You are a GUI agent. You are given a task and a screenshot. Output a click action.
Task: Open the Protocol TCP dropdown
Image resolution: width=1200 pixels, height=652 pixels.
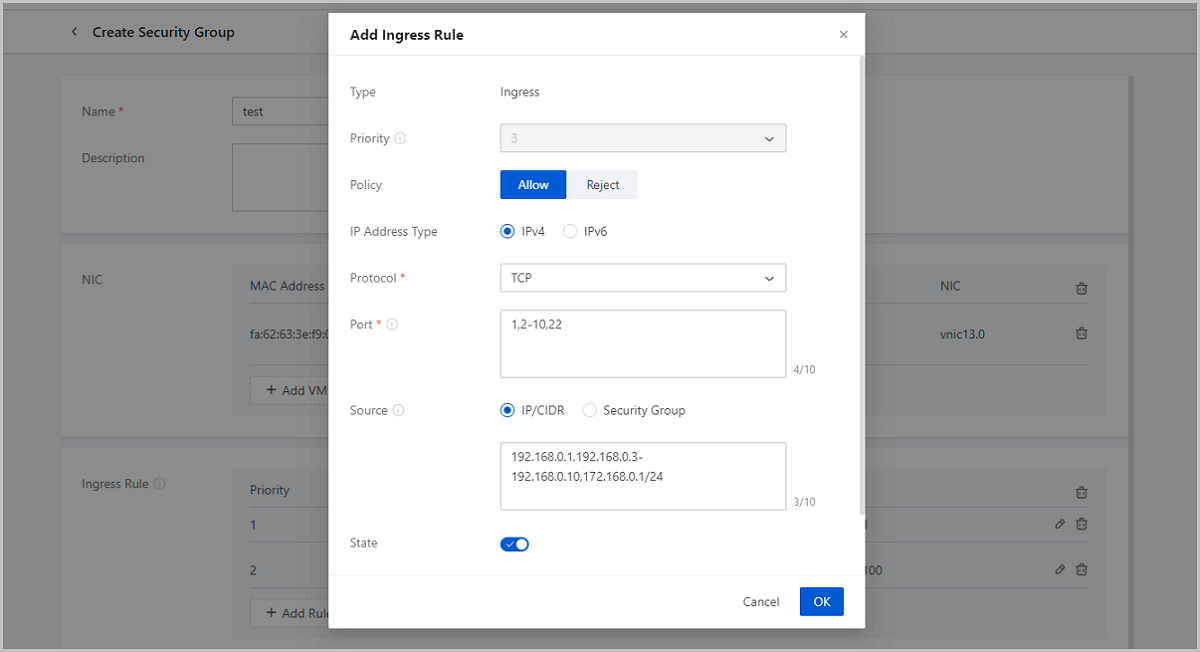642,278
